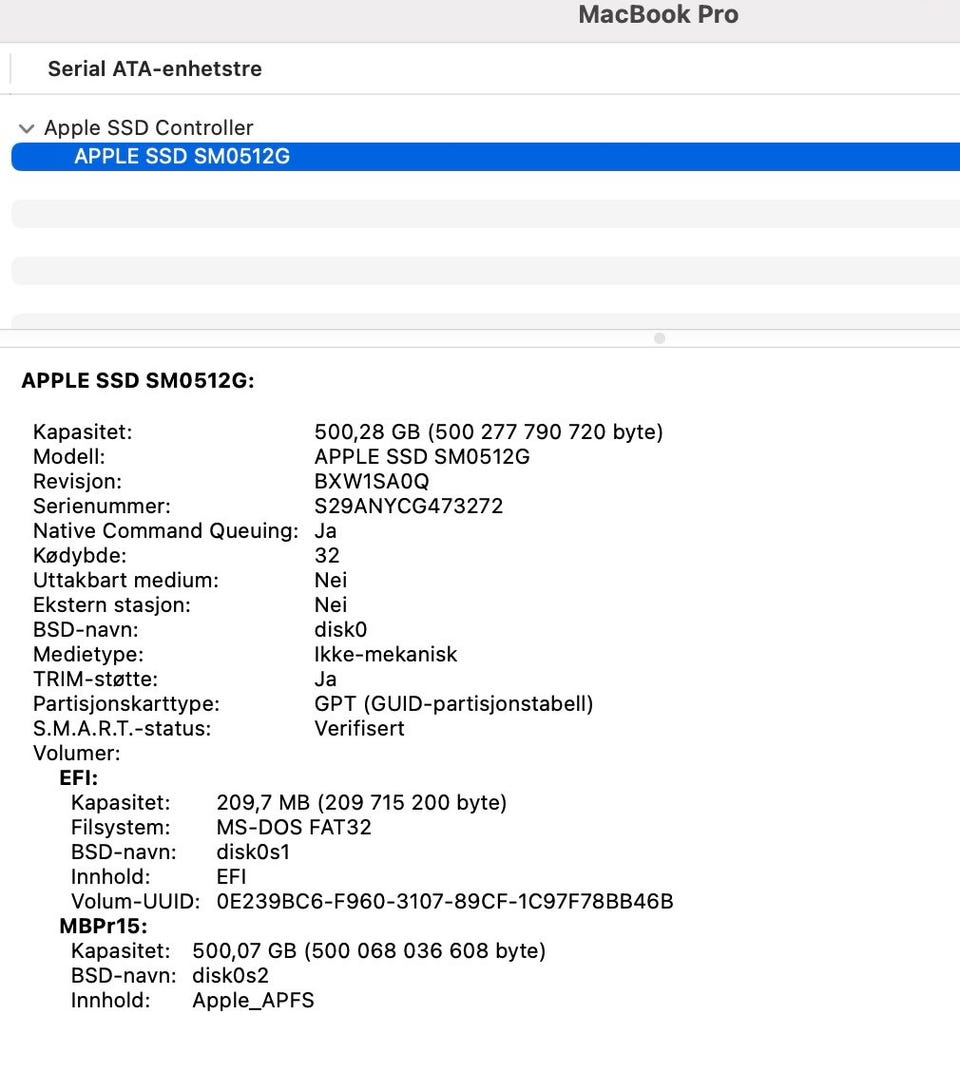Click the MacBook Pro window title

pos(658,14)
